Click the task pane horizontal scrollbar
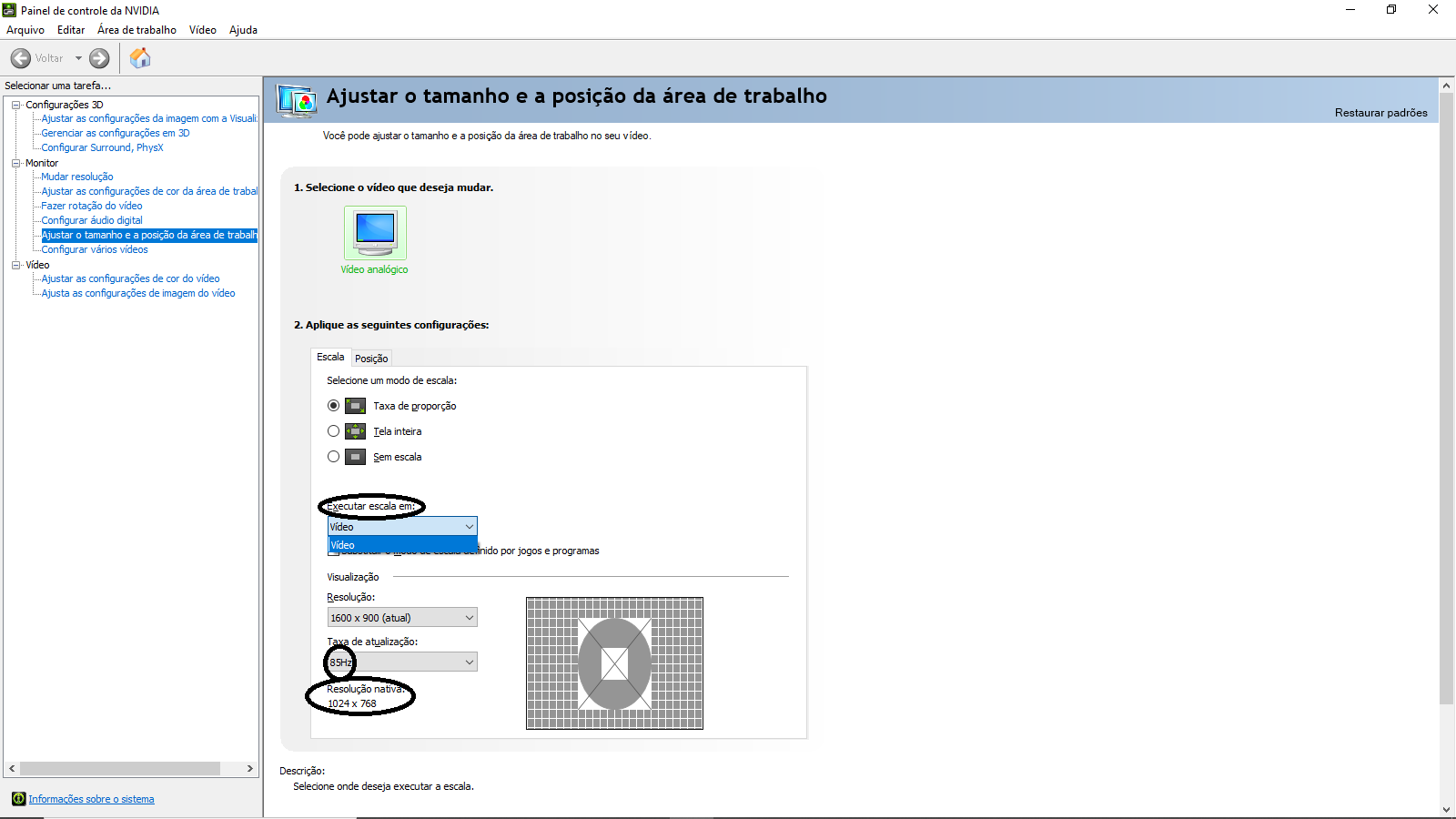Image resolution: width=1456 pixels, height=819 pixels. pyautogui.click(x=120, y=769)
